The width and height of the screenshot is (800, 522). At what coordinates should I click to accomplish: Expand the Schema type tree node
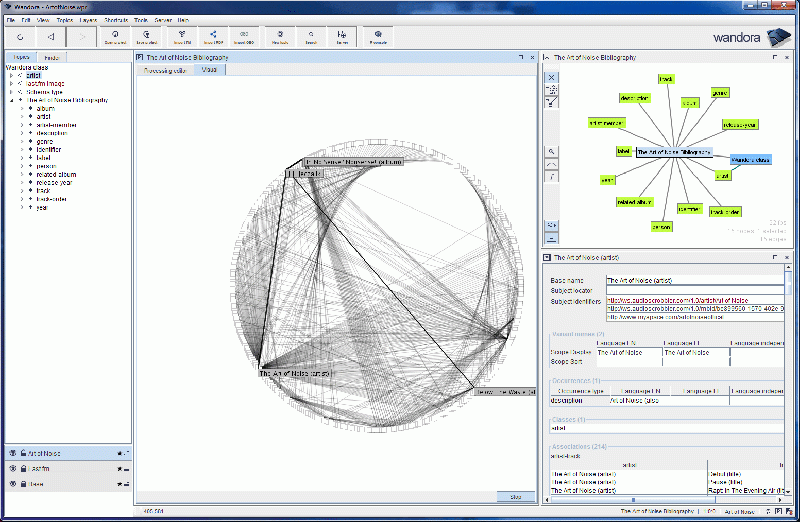pos(11,92)
